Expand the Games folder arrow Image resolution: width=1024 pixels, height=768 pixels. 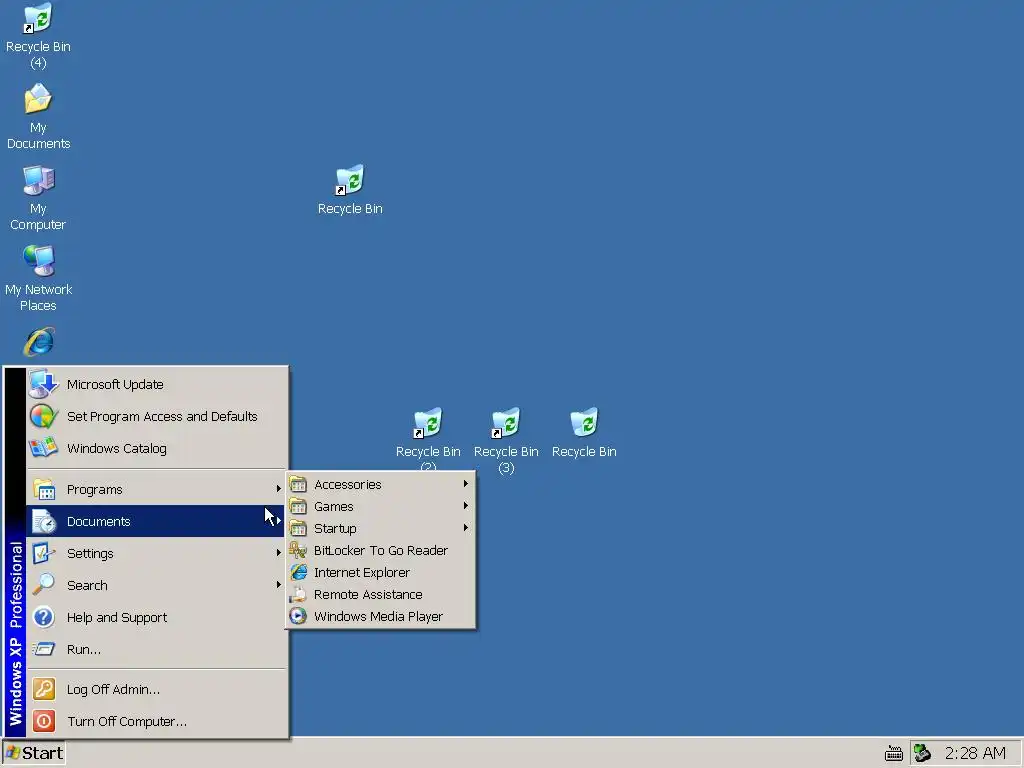(466, 505)
